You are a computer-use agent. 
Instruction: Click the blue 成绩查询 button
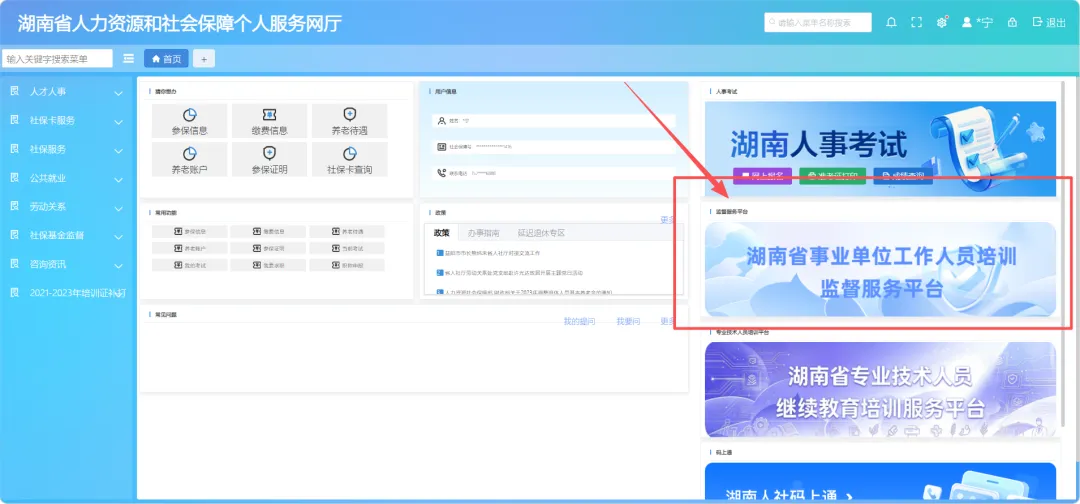[903, 176]
